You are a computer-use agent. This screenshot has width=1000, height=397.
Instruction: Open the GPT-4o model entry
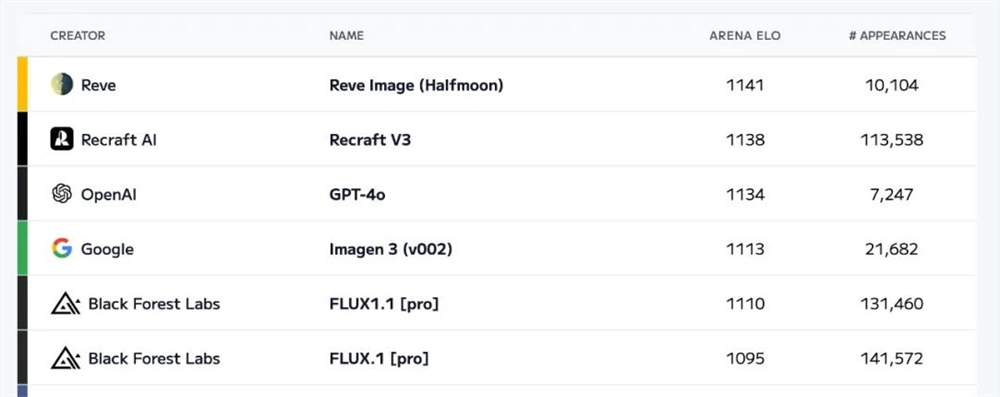pos(357,194)
